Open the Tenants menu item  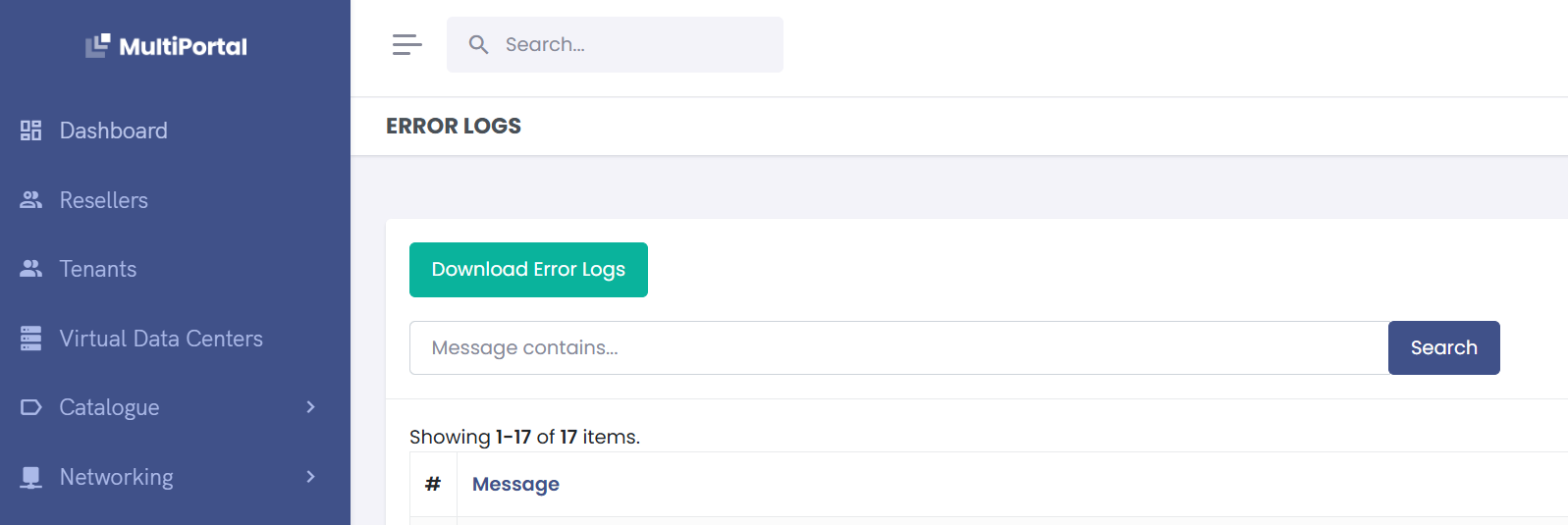tap(97, 269)
